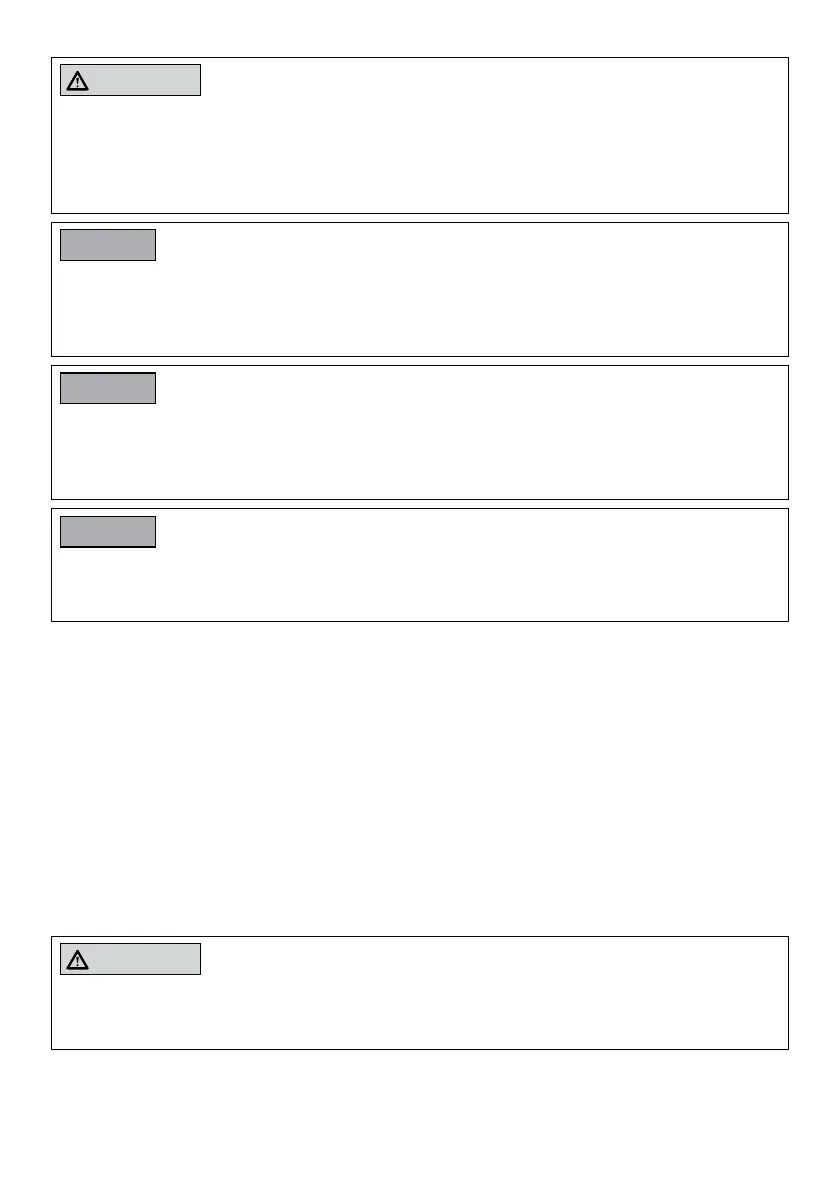
Task: Select the dark gray label in the second box
Action: 108,245
